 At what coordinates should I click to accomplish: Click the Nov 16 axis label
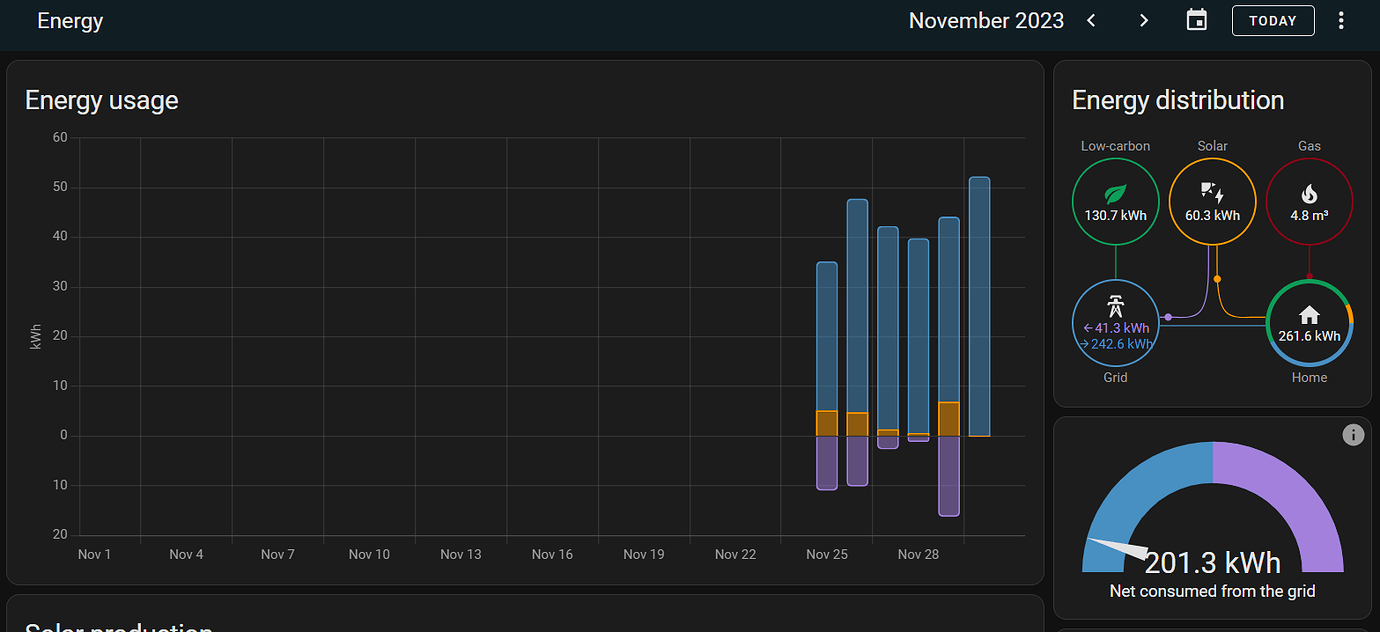tap(552, 554)
